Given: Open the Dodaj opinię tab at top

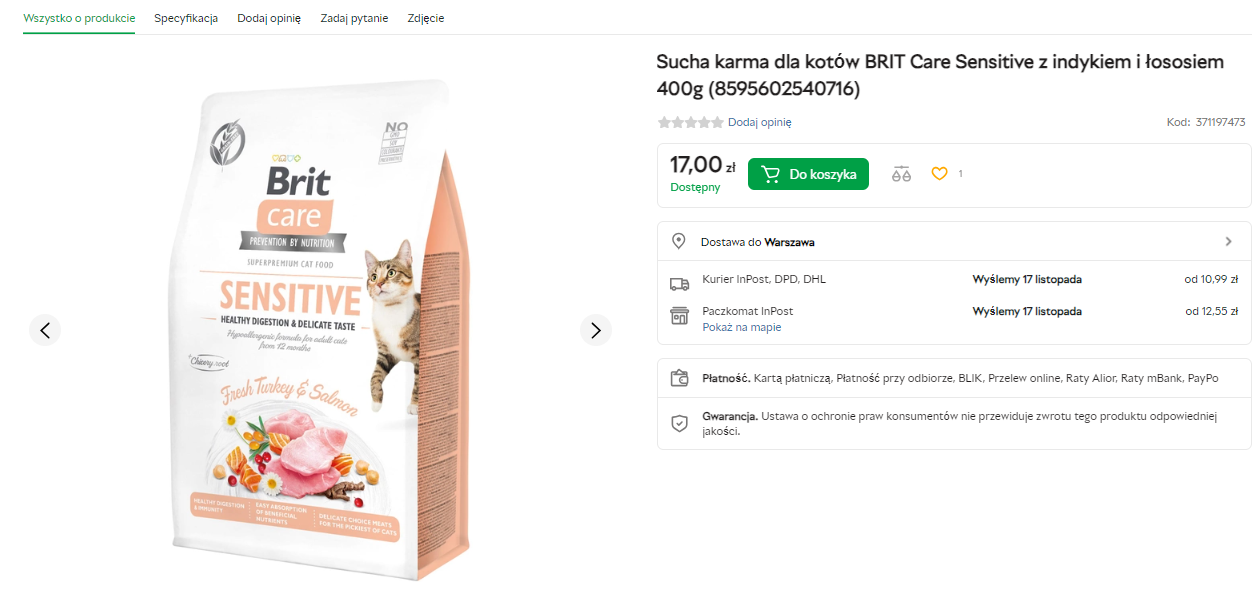Looking at the screenshot, I should pos(269,18).
